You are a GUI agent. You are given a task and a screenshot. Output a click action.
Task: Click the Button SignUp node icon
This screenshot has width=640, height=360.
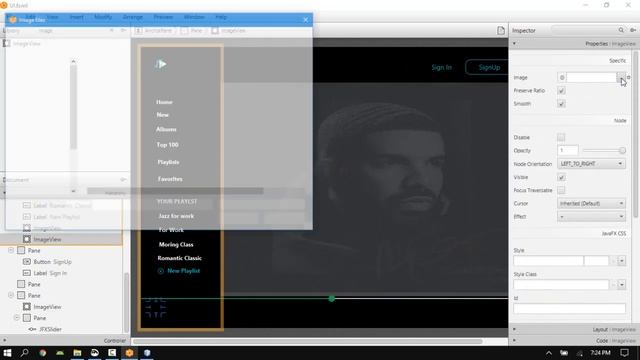27,262
